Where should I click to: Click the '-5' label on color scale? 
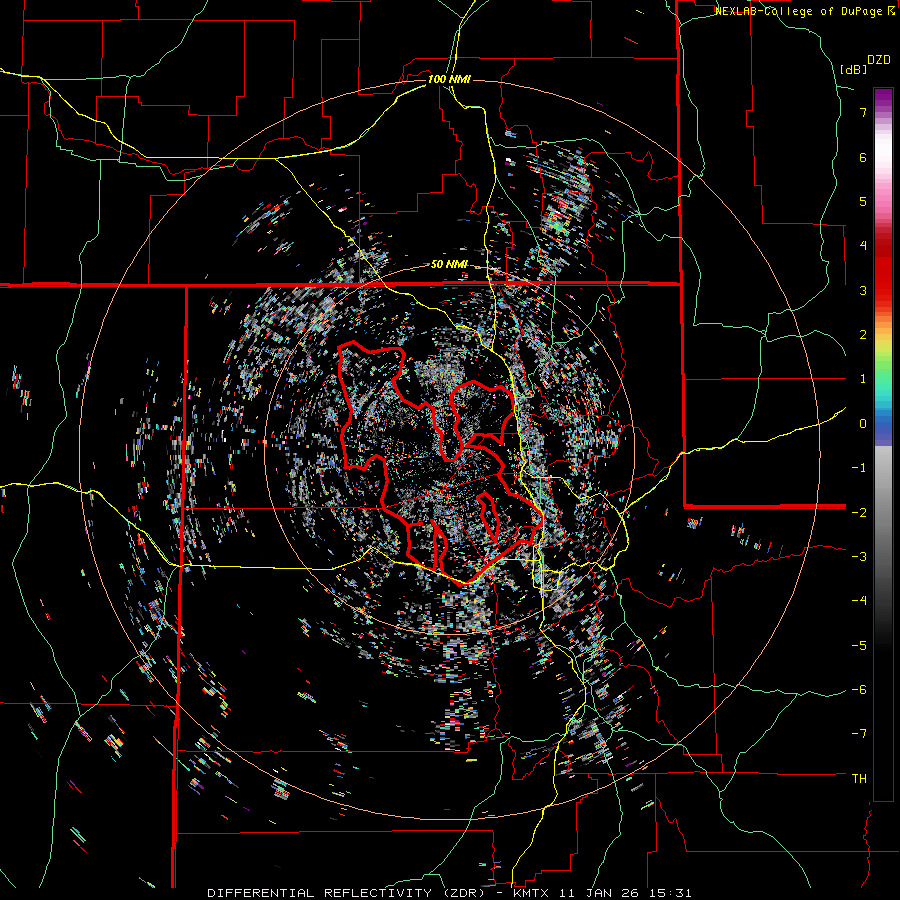click(859, 645)
